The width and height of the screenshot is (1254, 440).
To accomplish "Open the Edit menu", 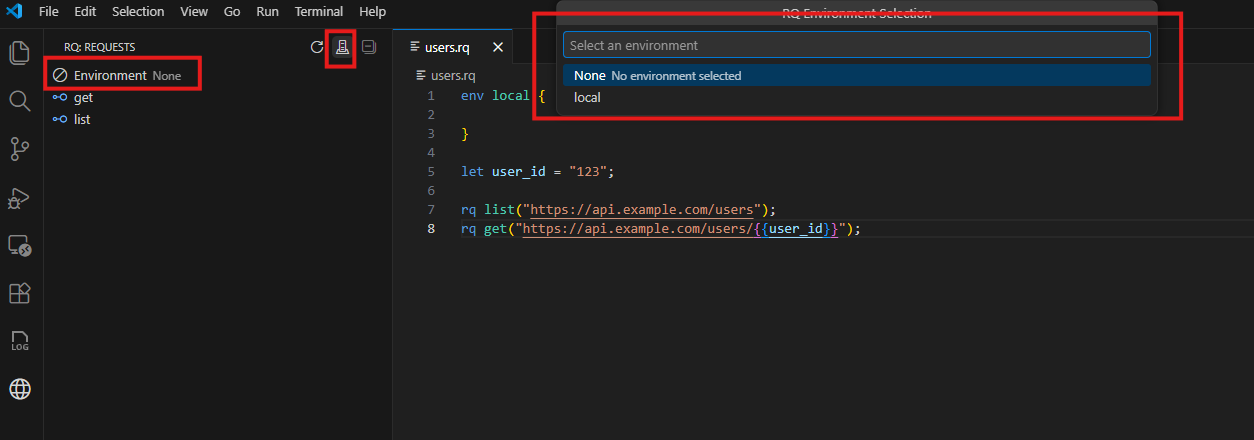I will (x=85, y=11).
